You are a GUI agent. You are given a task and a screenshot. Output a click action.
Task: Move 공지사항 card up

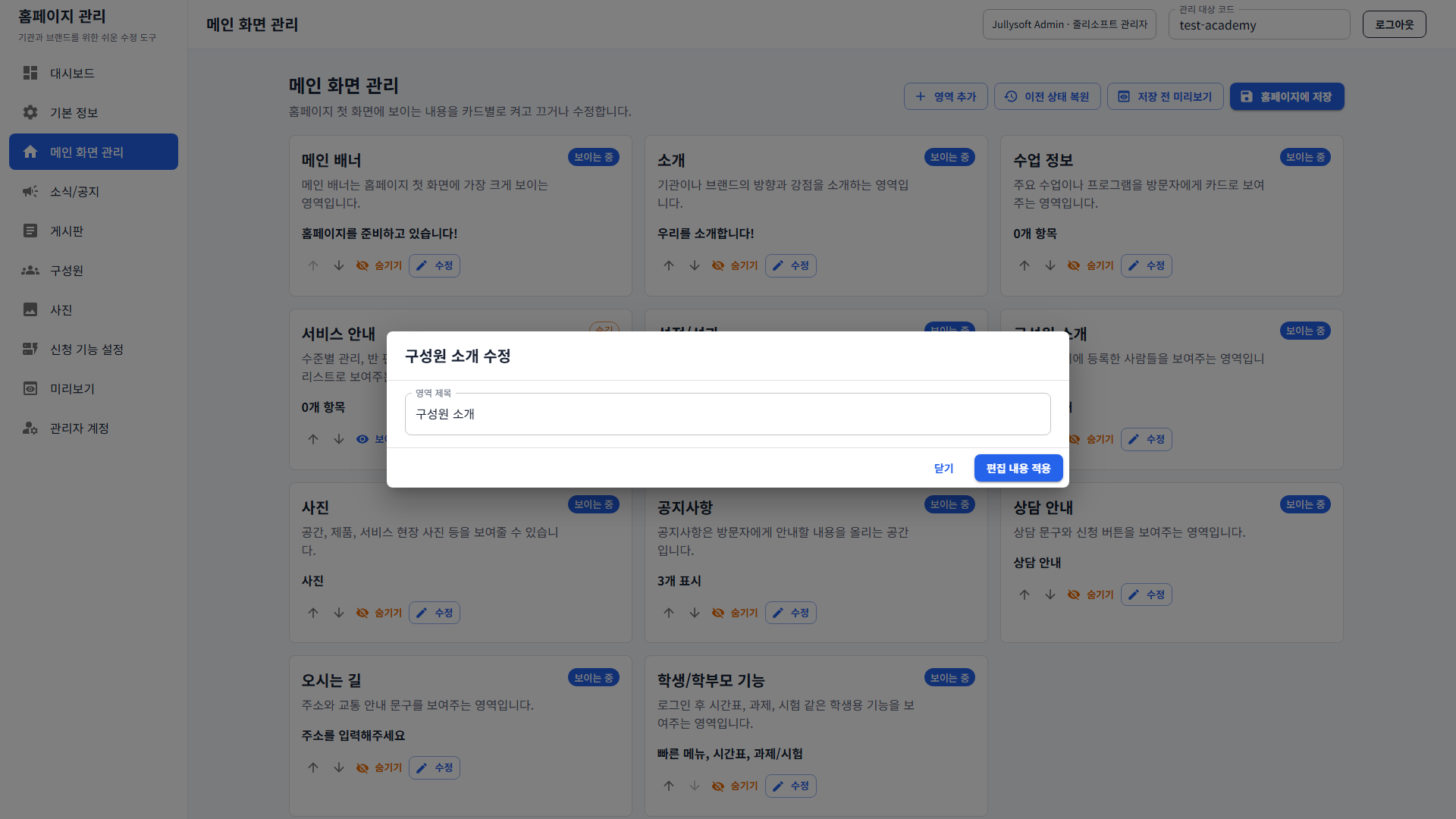point(669,613)
